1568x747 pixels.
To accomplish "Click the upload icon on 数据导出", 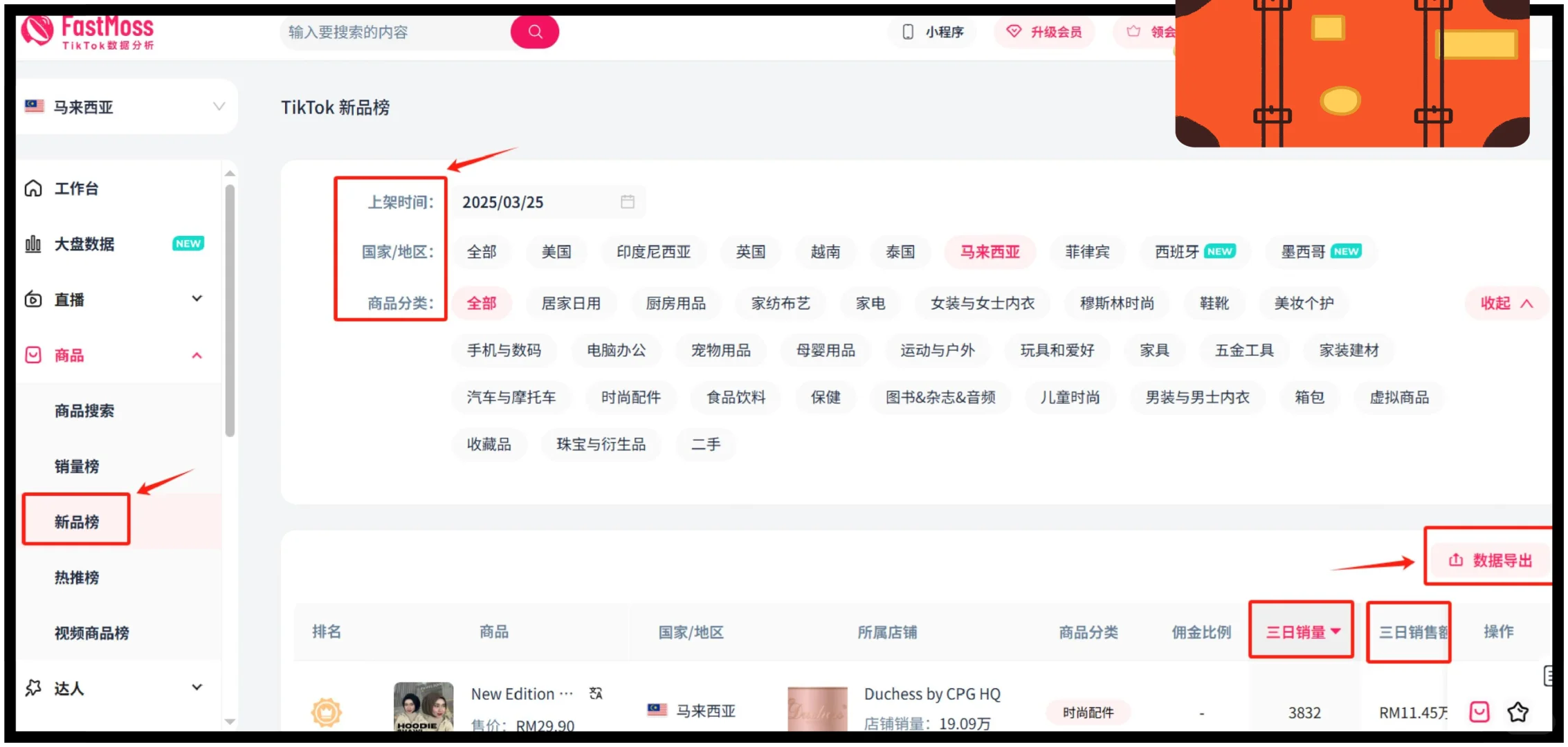I will 1456,560.
